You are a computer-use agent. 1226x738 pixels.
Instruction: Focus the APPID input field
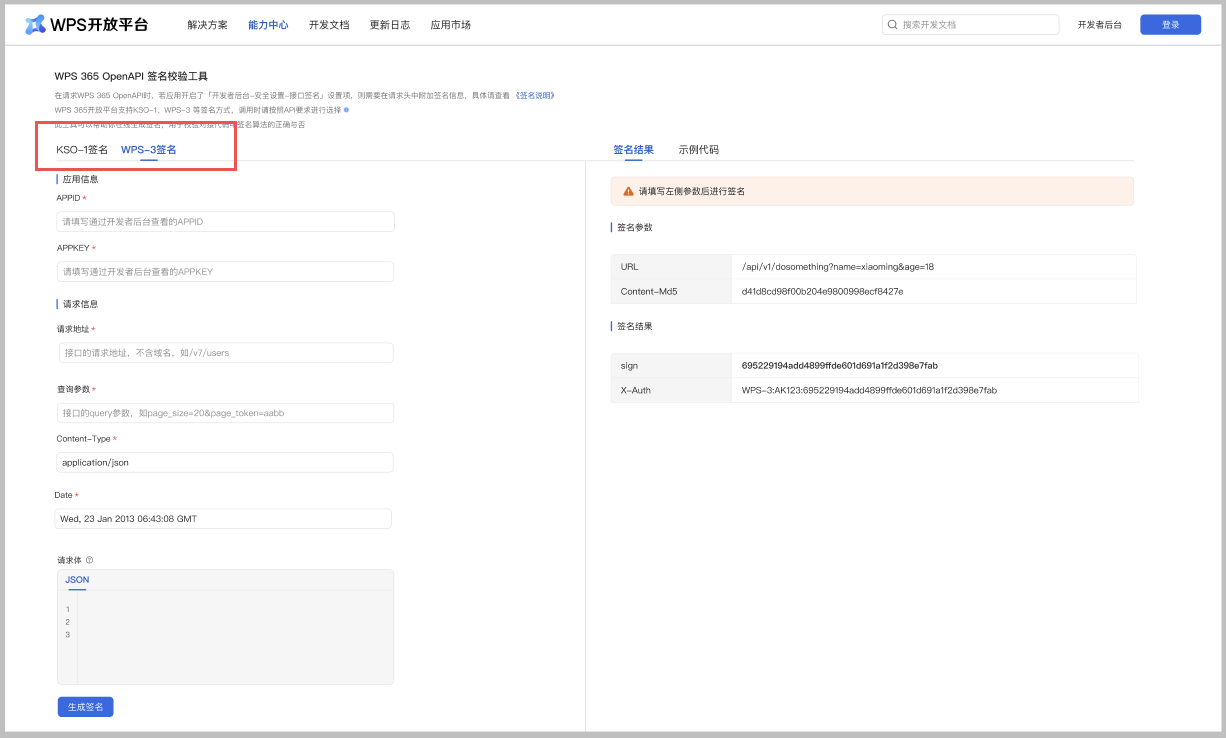225,222
